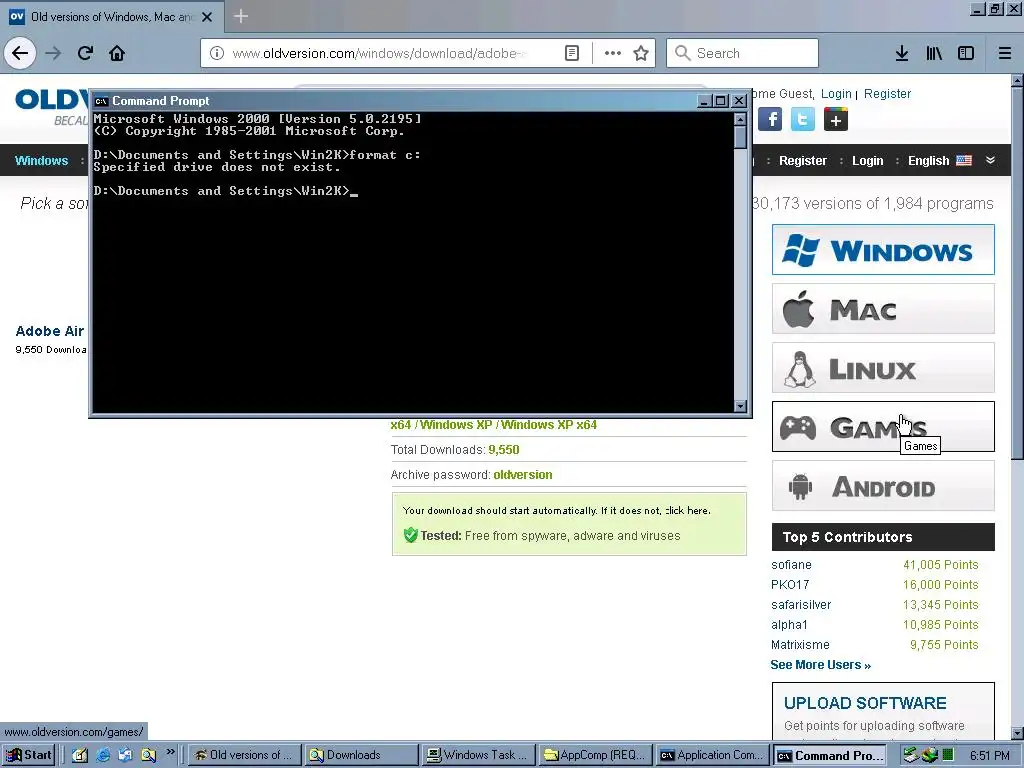Viewport: 1024px width, 768px height.
Task: Bookmark this page with the star icon
Action: 641,53
